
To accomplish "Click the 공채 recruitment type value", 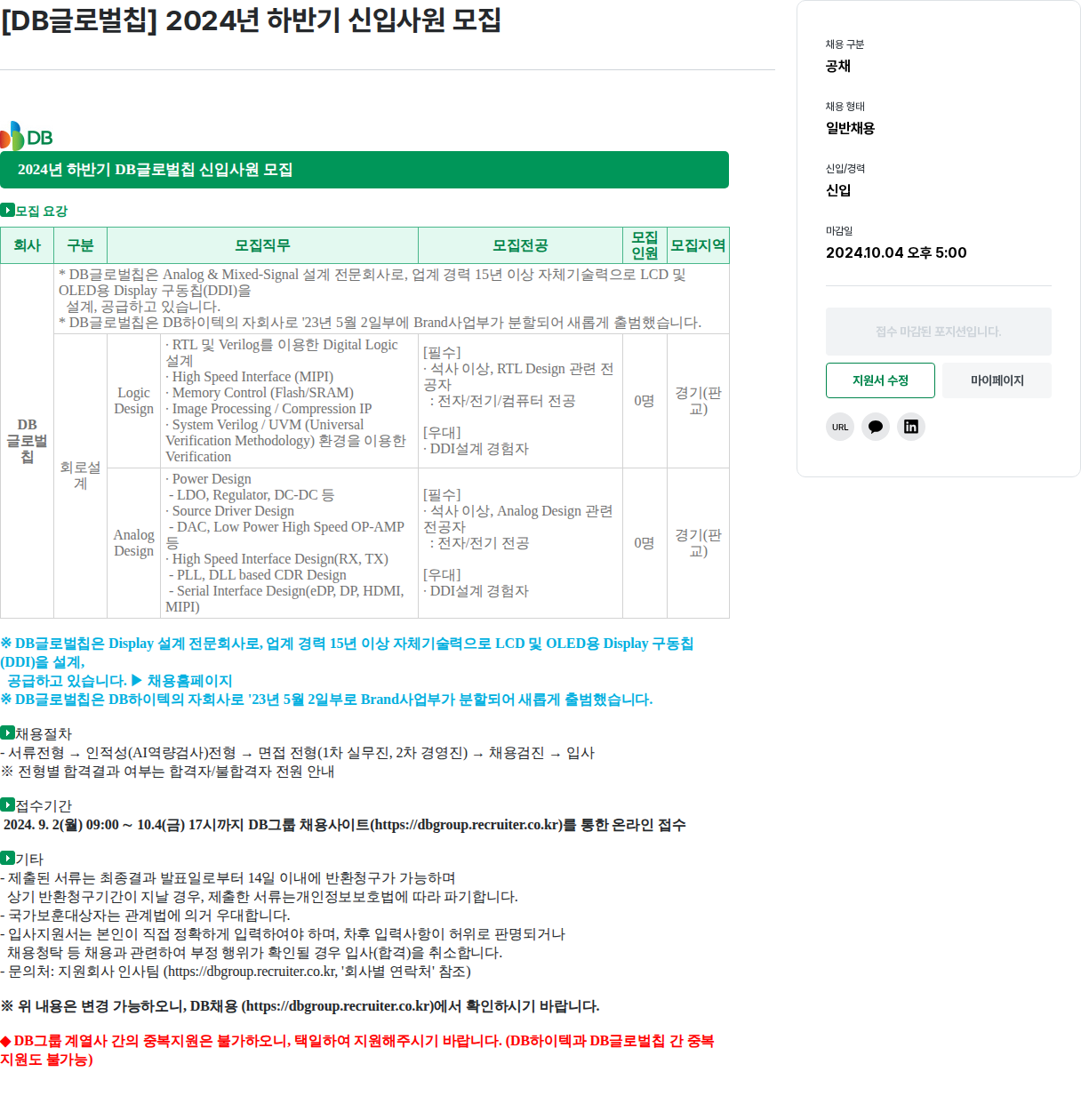I will pyautogui.click(x=838, y=66).
